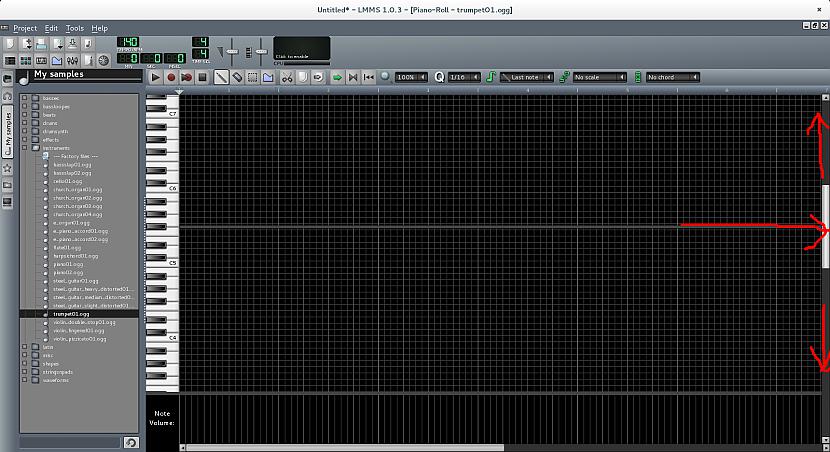
Task: Click the time signature numerator display
Action: coord(201,42)
